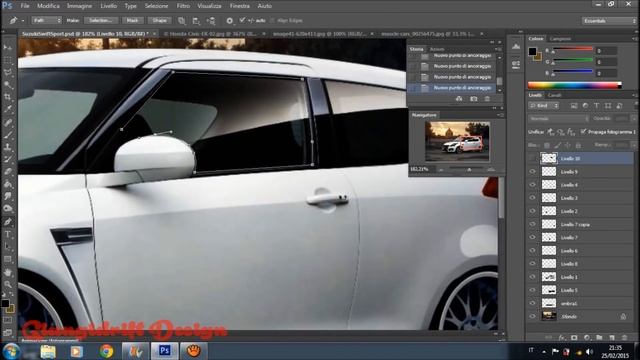Open the blending mode dropdown
Image resolution: width=640 pixels, height=360 pixels.
559,119
